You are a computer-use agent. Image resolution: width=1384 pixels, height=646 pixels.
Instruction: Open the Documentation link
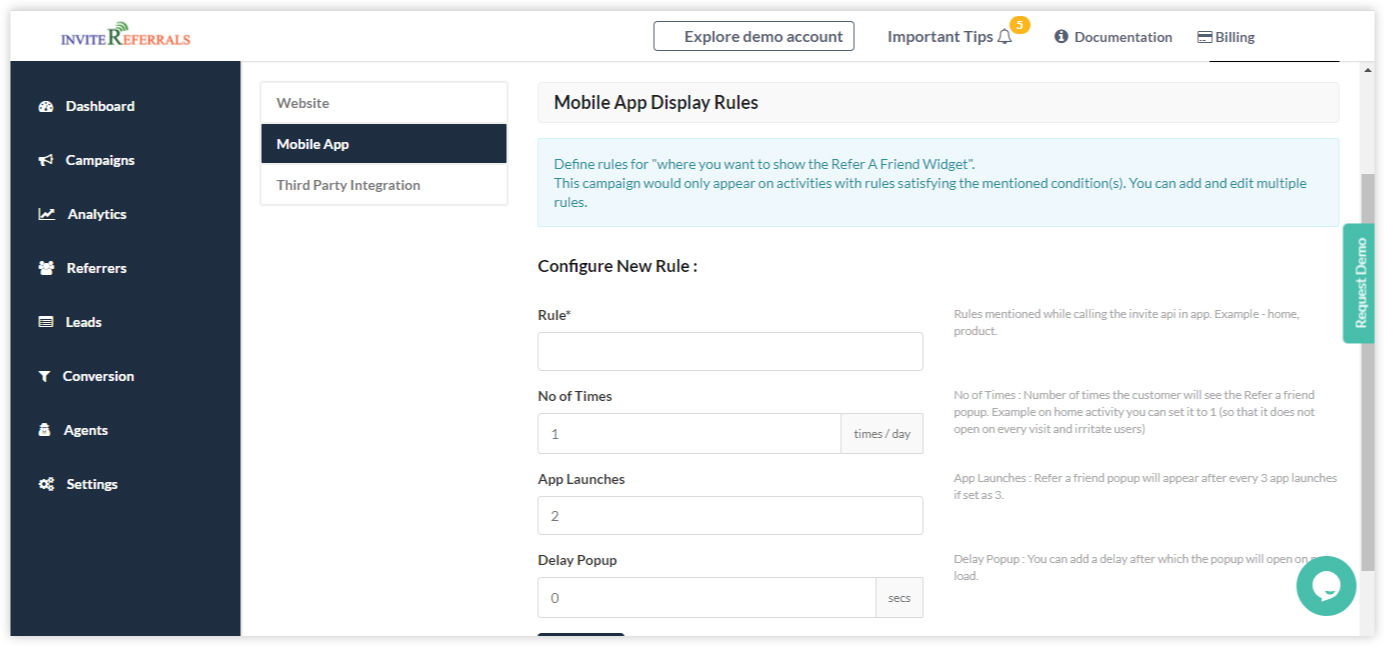[x=1123, y=37]
